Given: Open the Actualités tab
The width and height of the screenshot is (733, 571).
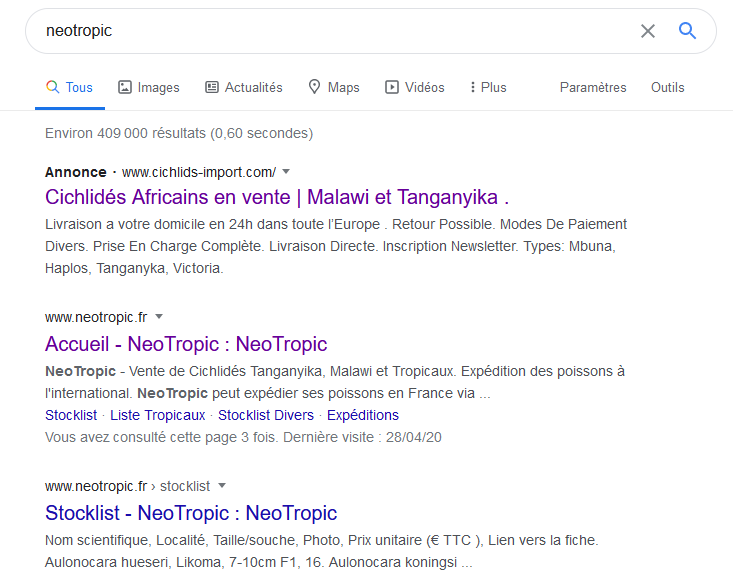Looking at the screenshot, I should [244, 87].
